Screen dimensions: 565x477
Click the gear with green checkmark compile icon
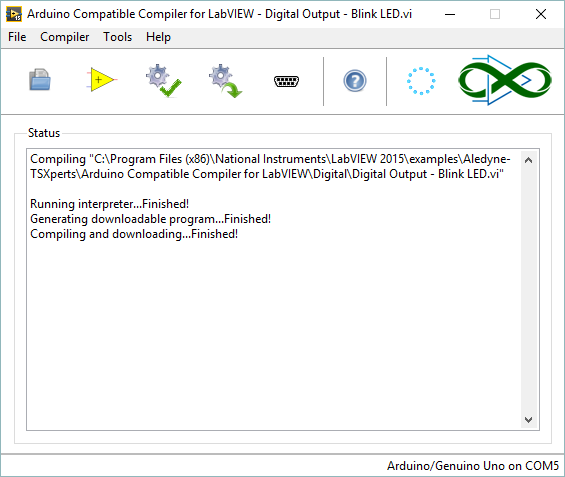click(164, 81)
